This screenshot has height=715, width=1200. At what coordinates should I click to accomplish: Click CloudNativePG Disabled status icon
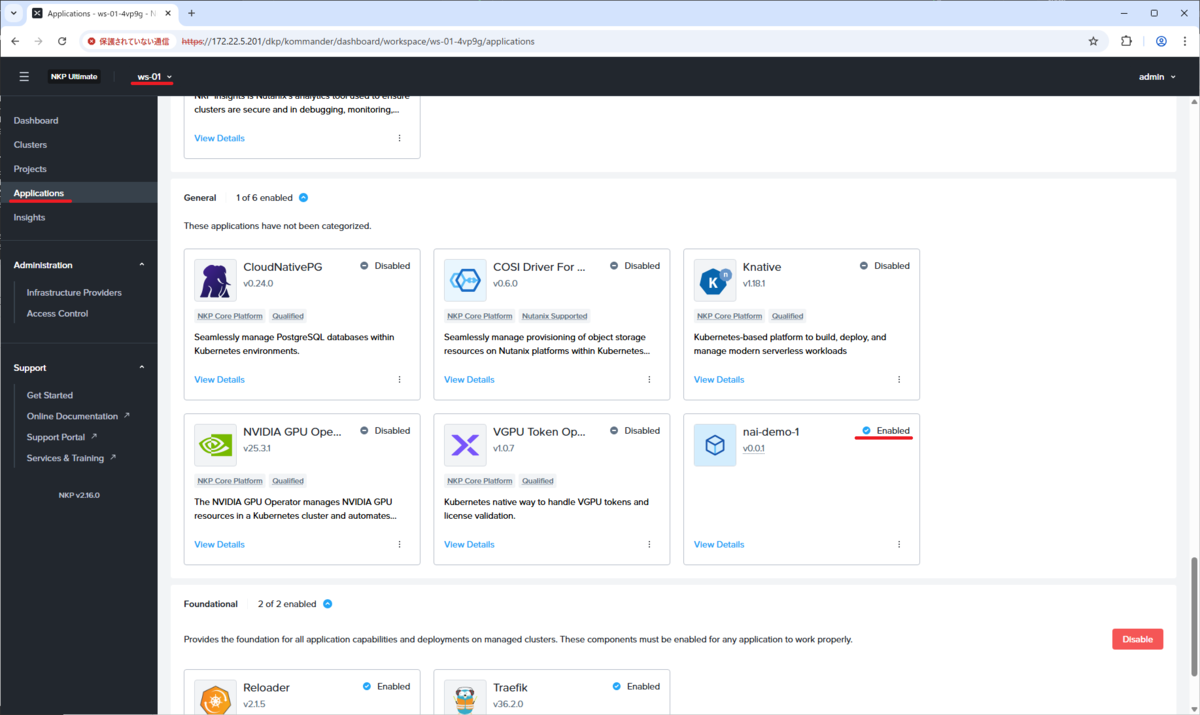pyautogui.click(x=364, y=266)
